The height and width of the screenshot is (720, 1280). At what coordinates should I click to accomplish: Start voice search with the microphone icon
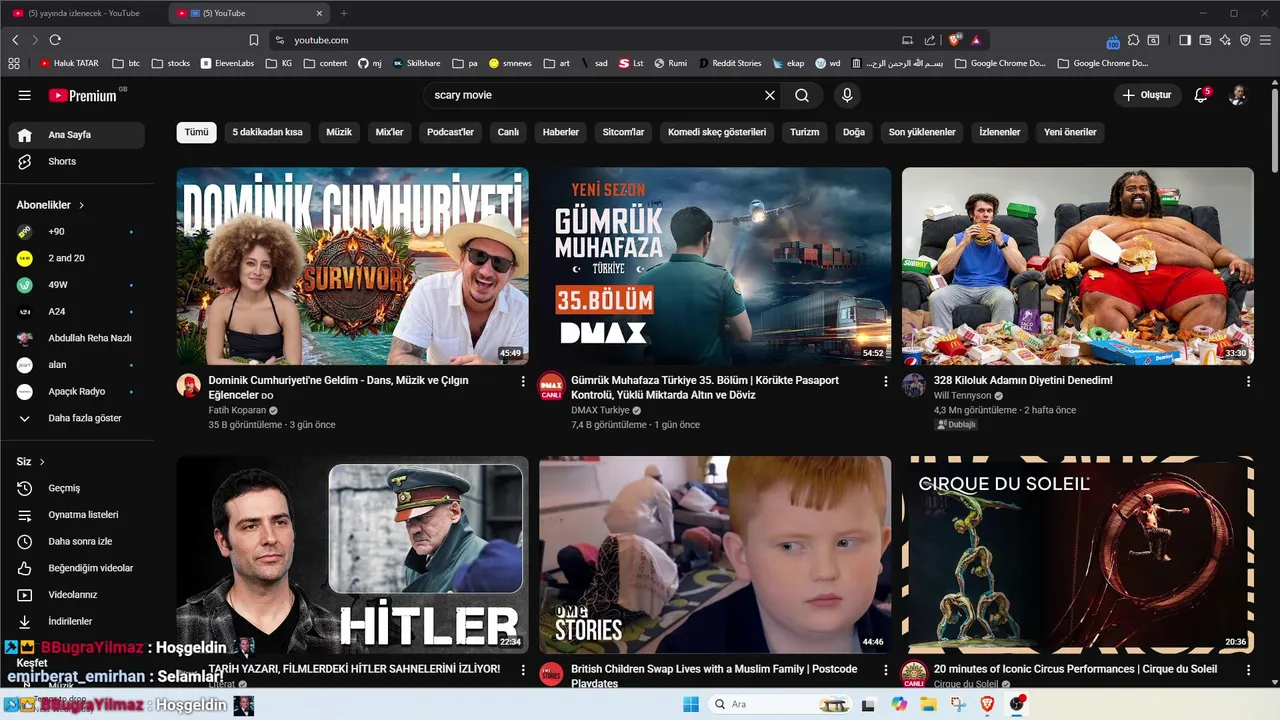click(847, 95)
